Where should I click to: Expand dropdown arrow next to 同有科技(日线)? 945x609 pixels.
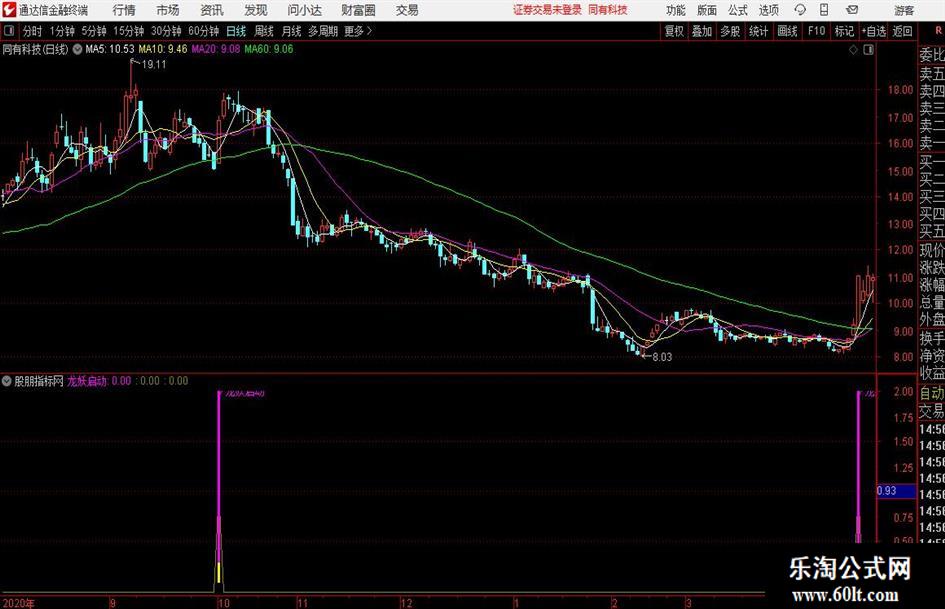click(77, 50)
